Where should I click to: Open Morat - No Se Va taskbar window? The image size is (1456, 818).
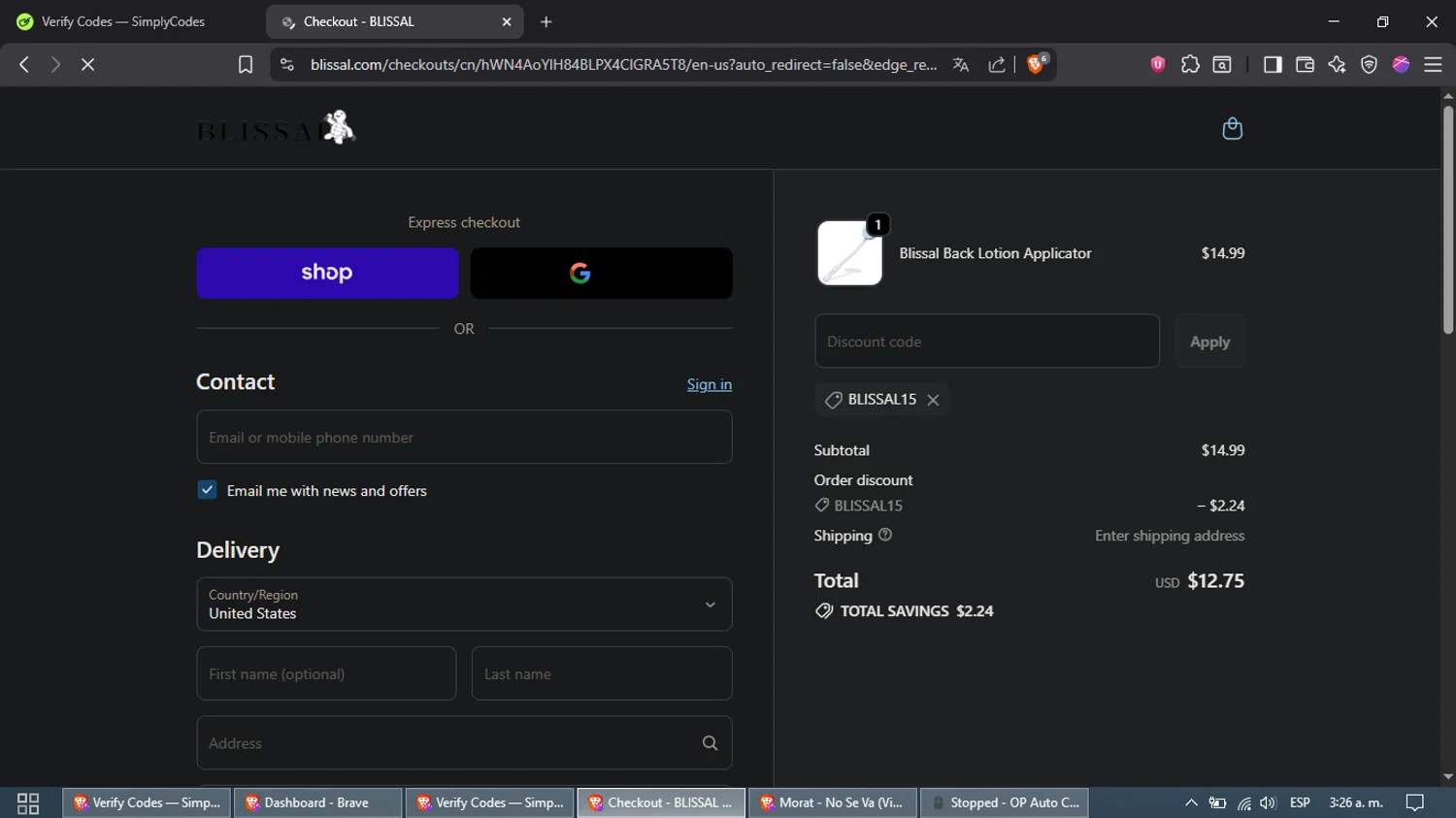[833, 803]
